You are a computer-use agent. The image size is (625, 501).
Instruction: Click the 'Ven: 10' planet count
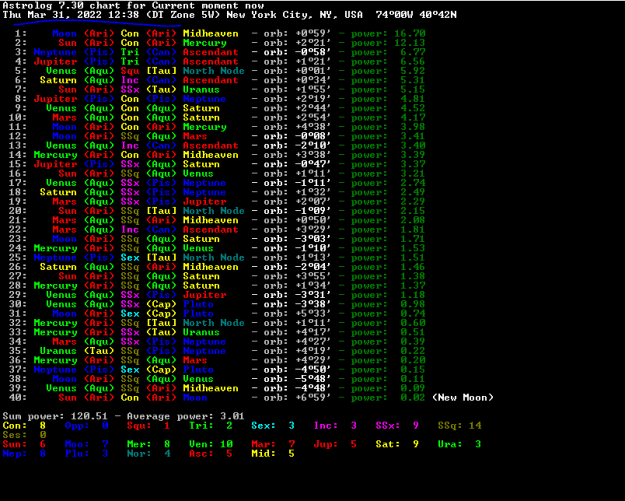tap(210, 444)
